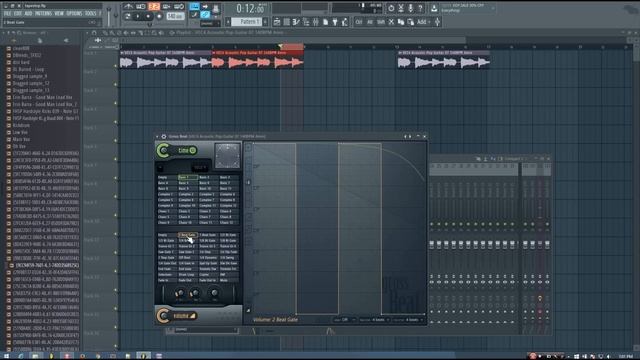Select the Fade Out volume preset
Viewport: 640px width, 360px height.
[x=188, y=280]
